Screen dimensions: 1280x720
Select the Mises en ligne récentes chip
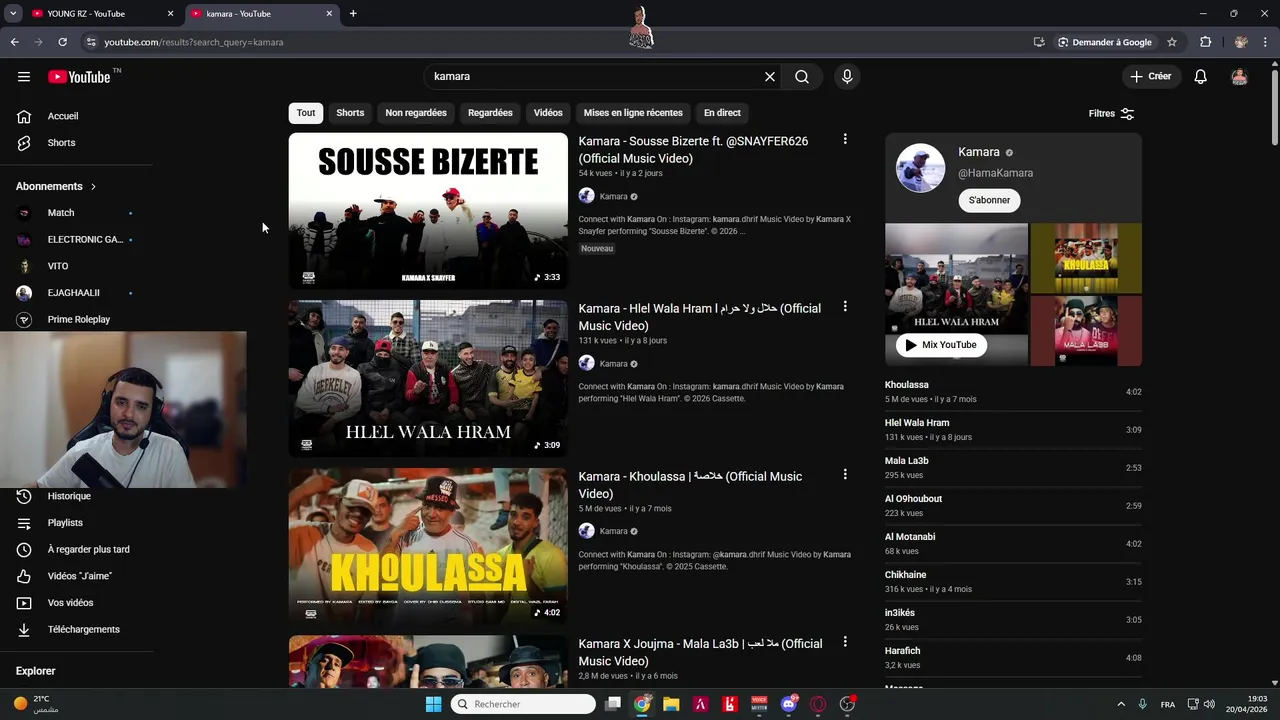tap(633, 113)
